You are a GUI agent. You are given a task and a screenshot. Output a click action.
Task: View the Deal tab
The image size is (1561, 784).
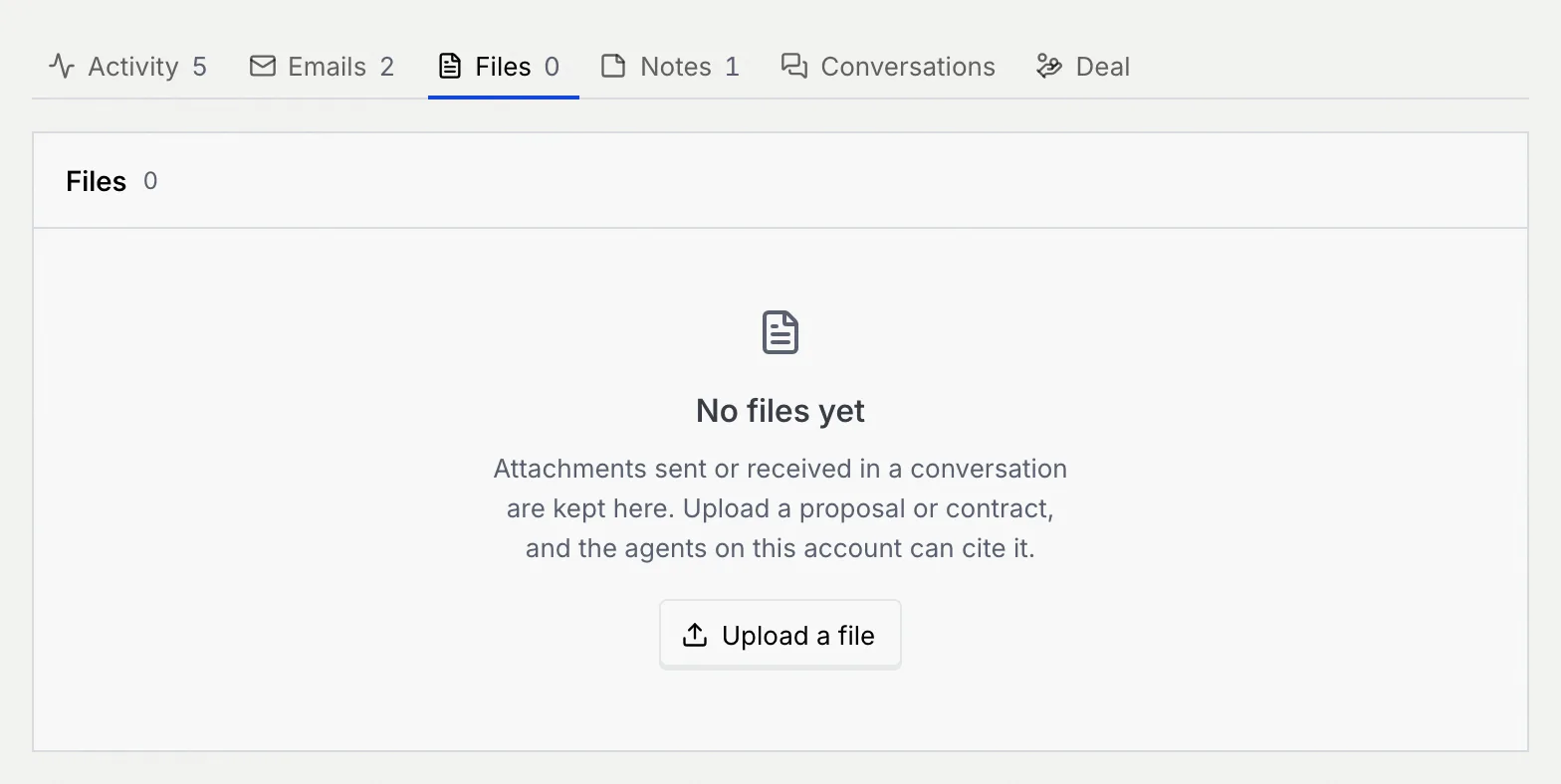[x=1083, y=67]
